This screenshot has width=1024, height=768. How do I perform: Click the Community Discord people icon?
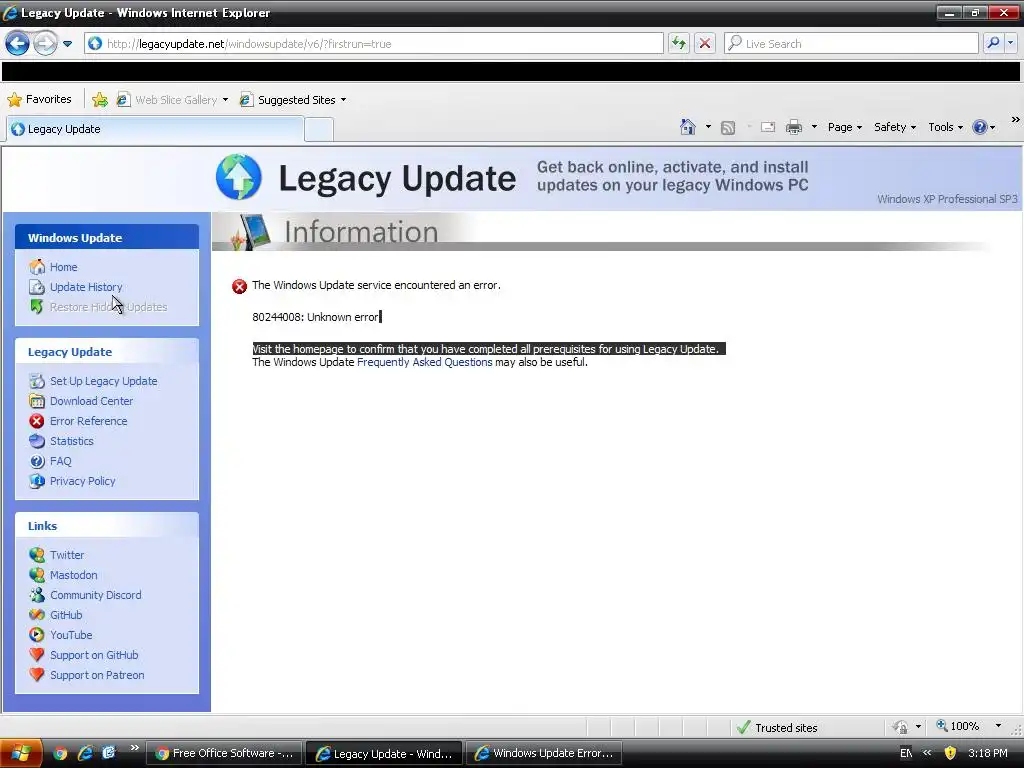tap(37, 595)
